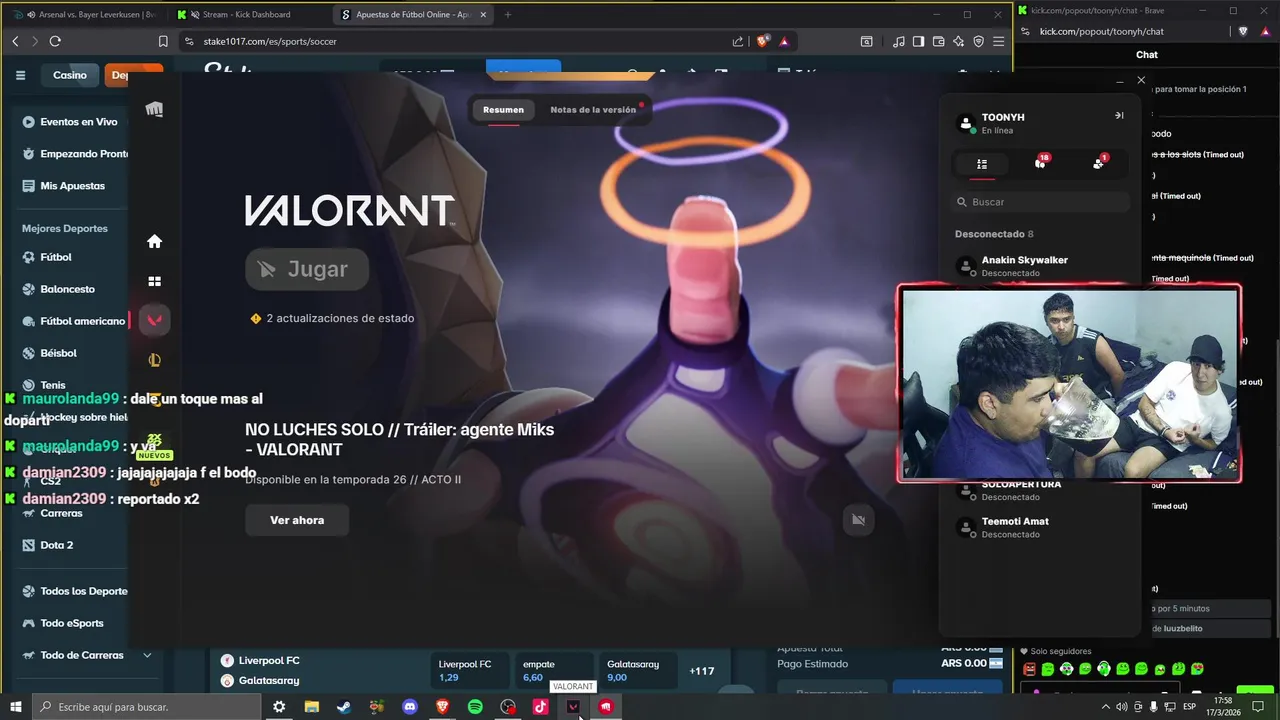This screenshot has height=720, width=1280.
Task: Switch to Arsenal vs. Bayer Leverkusen browser tab
Action: 89,14
